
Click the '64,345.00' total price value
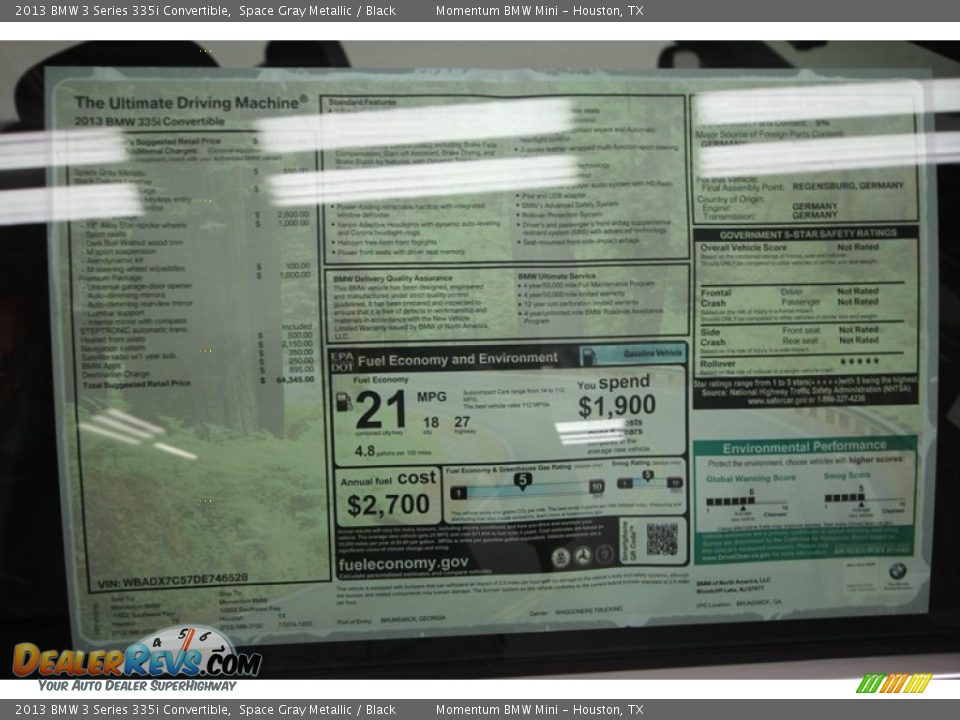pyautogui.click(x=295, y=380)
